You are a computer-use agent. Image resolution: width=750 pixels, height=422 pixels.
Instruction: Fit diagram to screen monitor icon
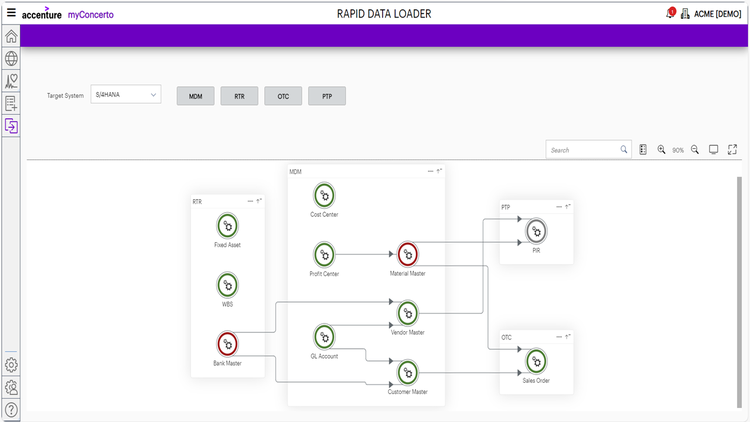[713, 150]
